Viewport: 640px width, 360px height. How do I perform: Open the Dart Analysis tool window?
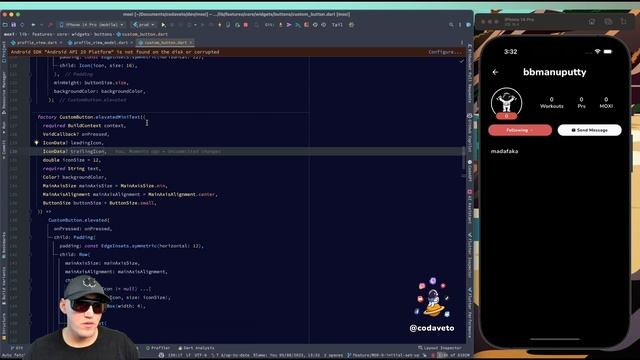[x=196, y=348]
